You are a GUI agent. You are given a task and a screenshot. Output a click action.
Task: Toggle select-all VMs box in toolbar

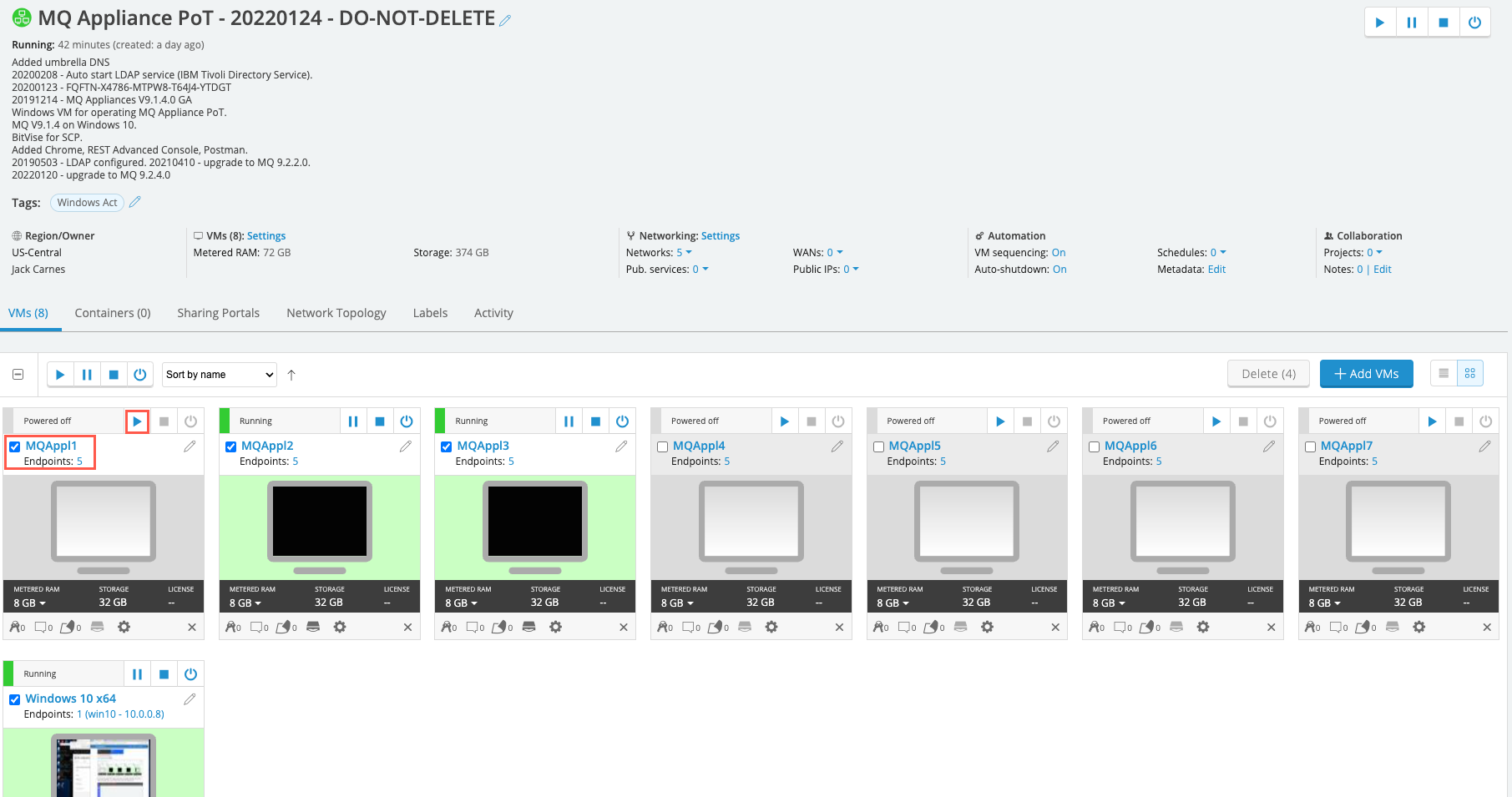coord(18,375)
